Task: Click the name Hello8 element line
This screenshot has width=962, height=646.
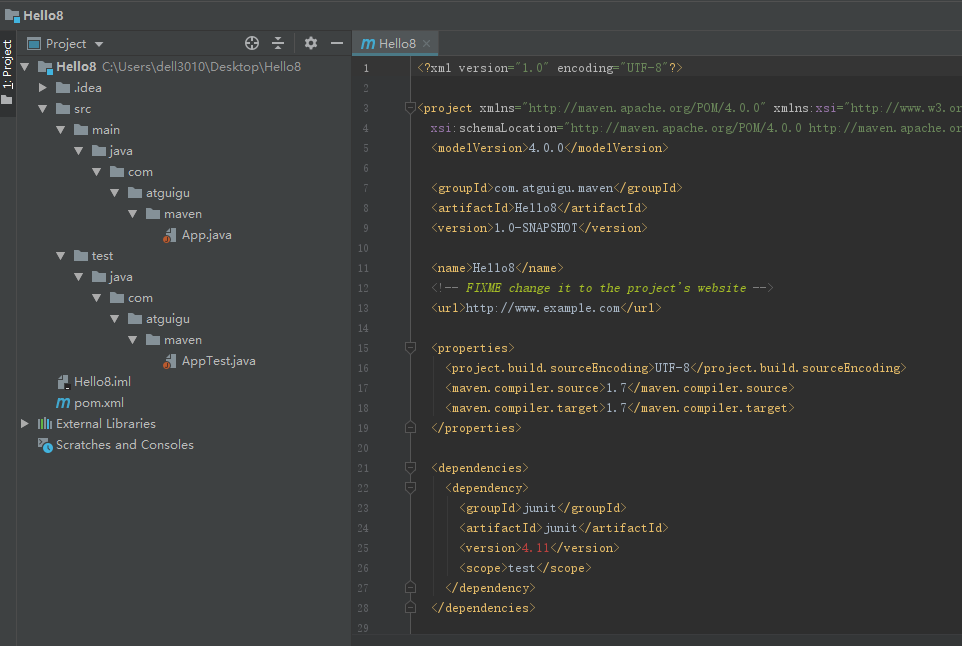Action: point(497,268)
